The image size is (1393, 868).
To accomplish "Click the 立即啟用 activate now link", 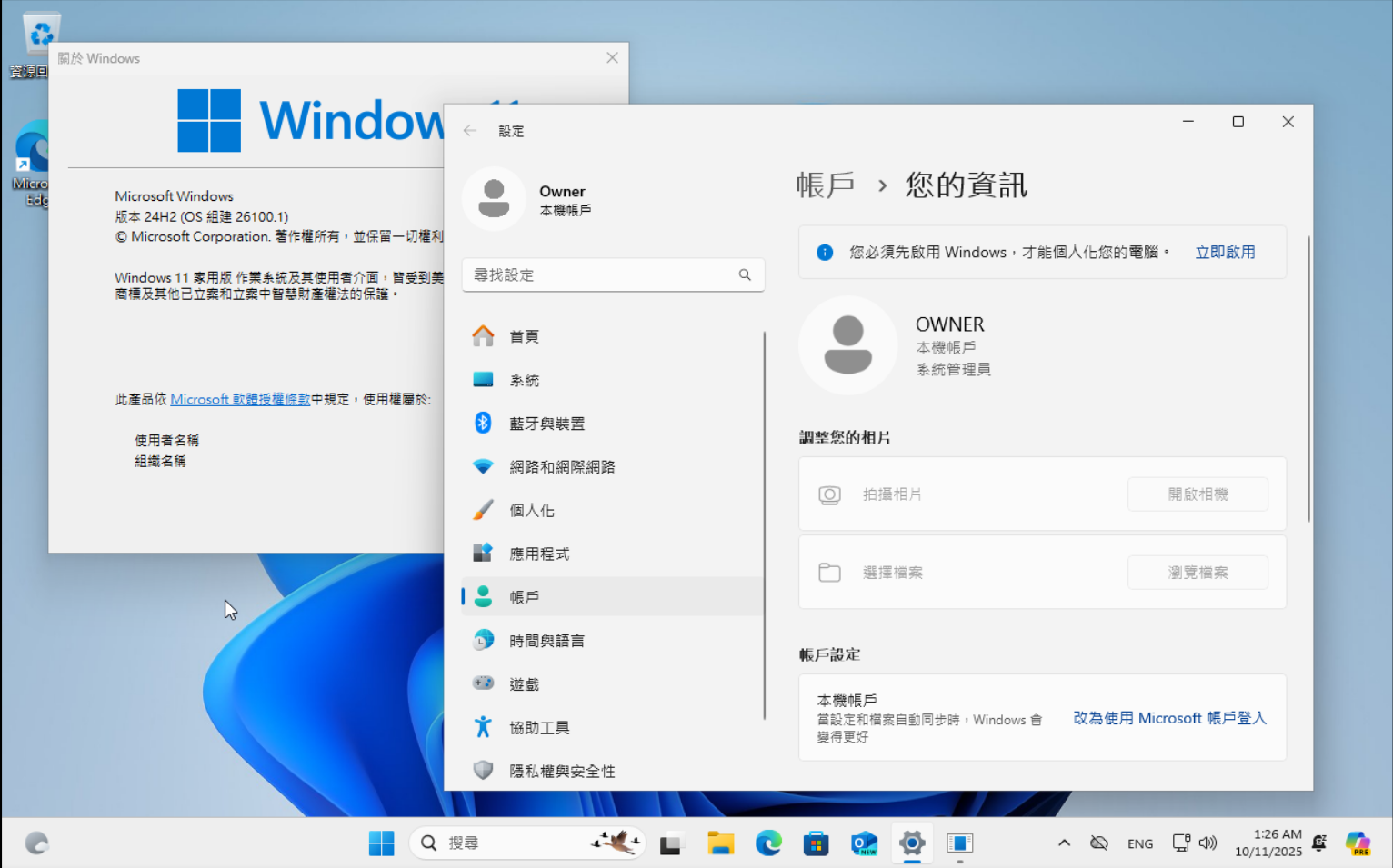I will click(x=1224, y=253).
